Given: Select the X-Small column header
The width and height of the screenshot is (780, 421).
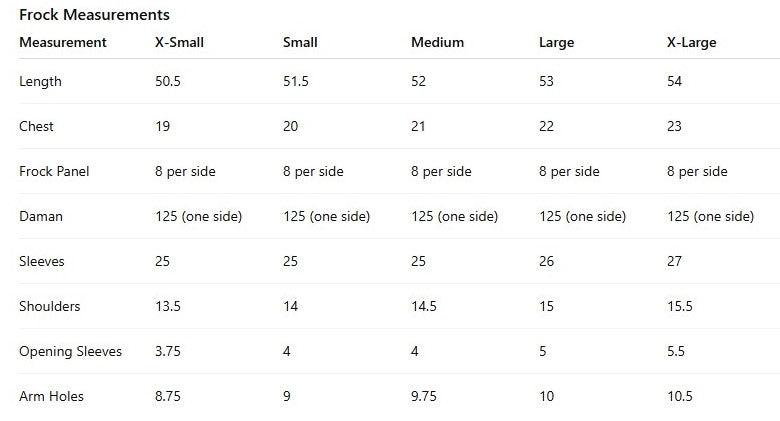Looking at the screenshot, I should (x=182, y=43).
